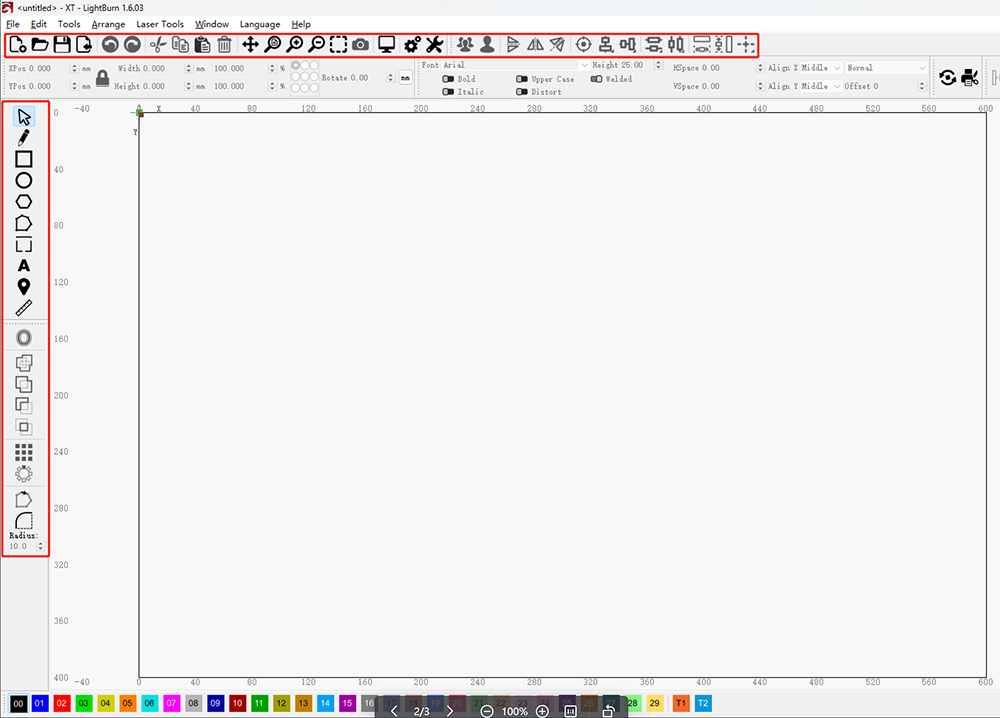The width and height of the screenshot is (1000, 718).
Task: Click the camera capture icon
Action: [x=360, y=44]
